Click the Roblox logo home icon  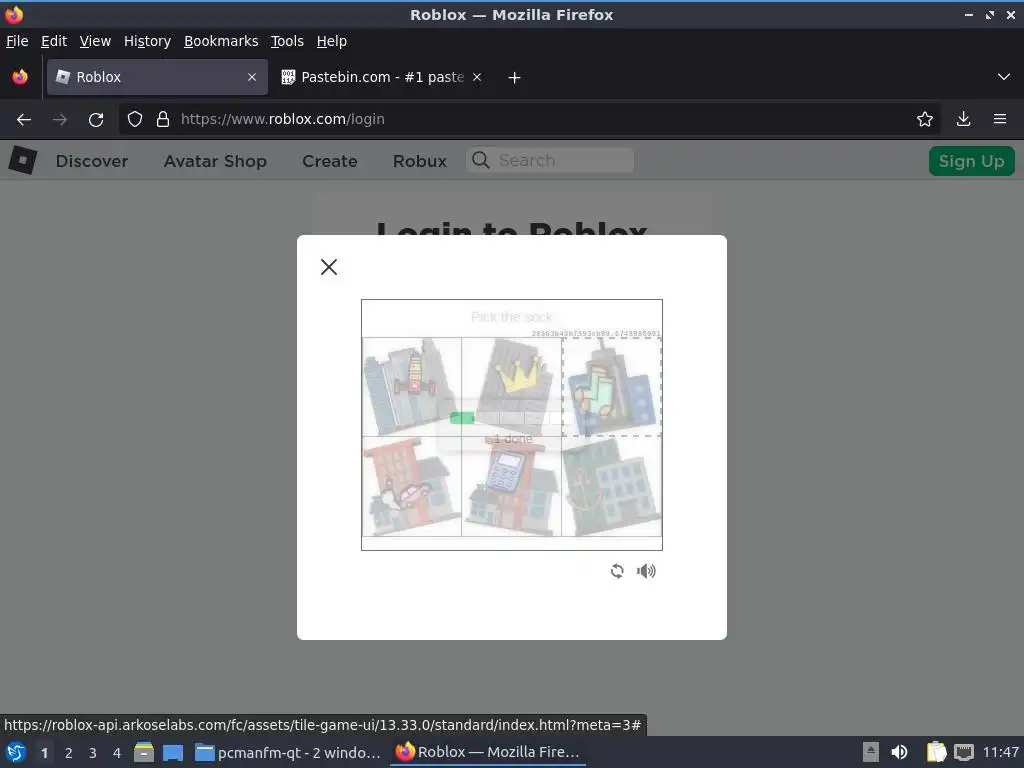22,161
